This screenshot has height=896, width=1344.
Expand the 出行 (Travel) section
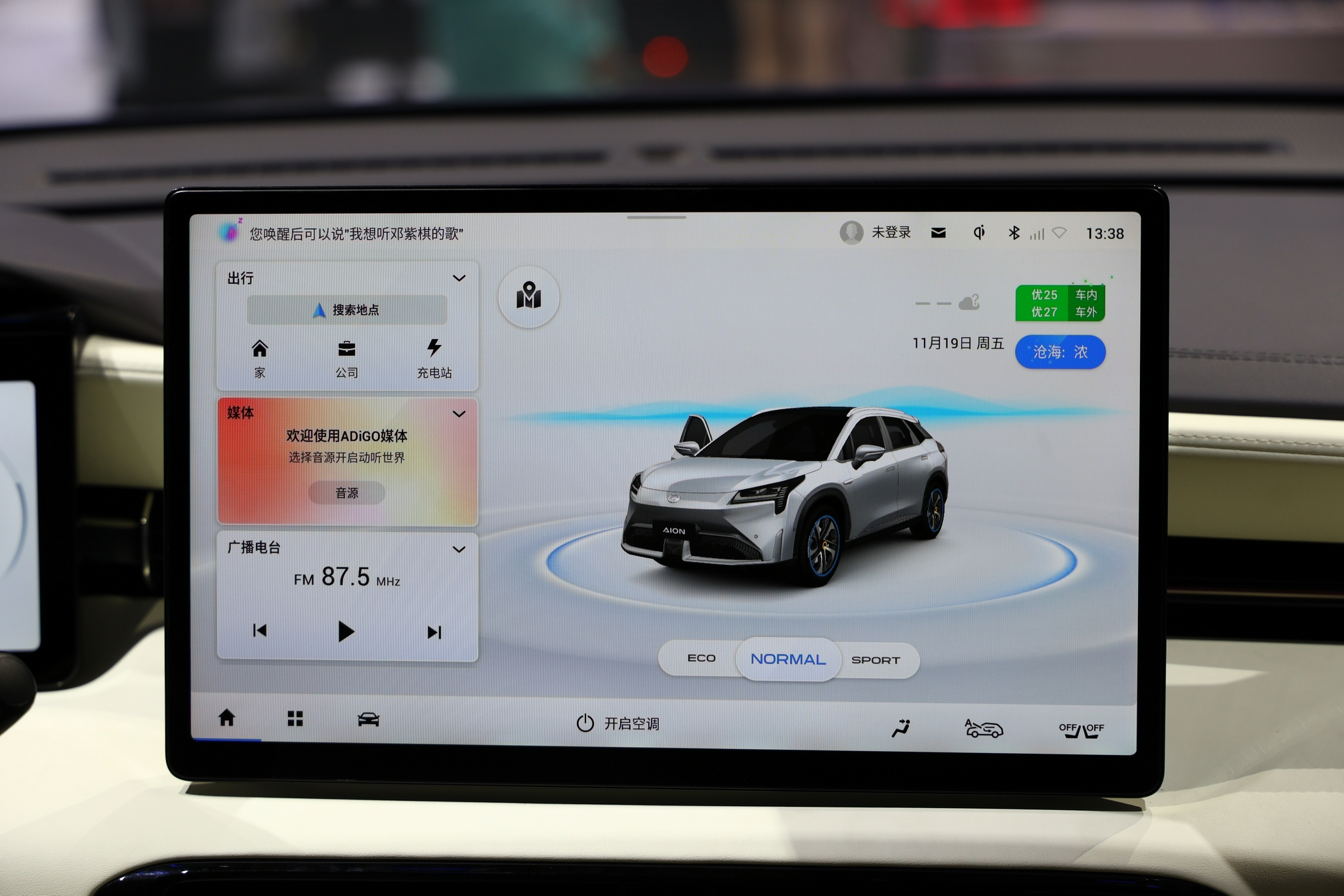(458, 277)
